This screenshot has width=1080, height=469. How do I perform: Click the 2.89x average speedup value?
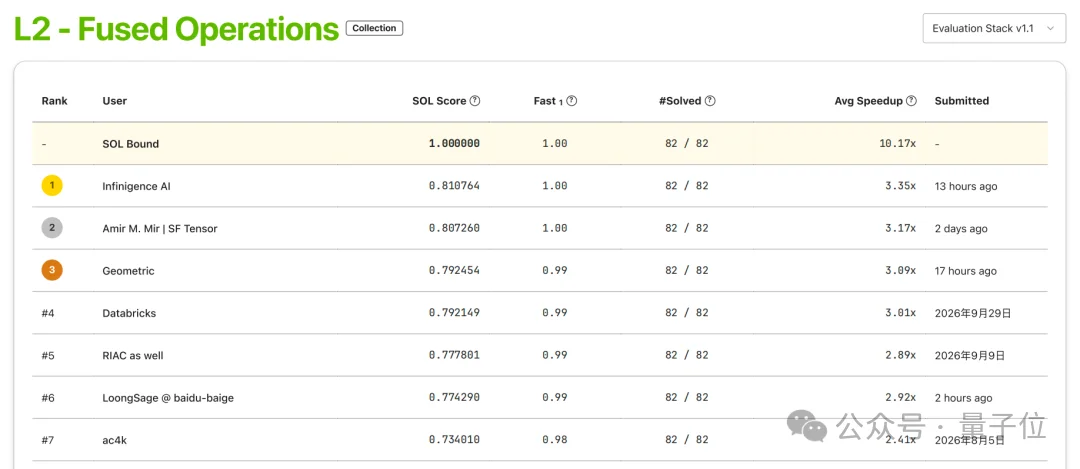[x=901, y=355]
